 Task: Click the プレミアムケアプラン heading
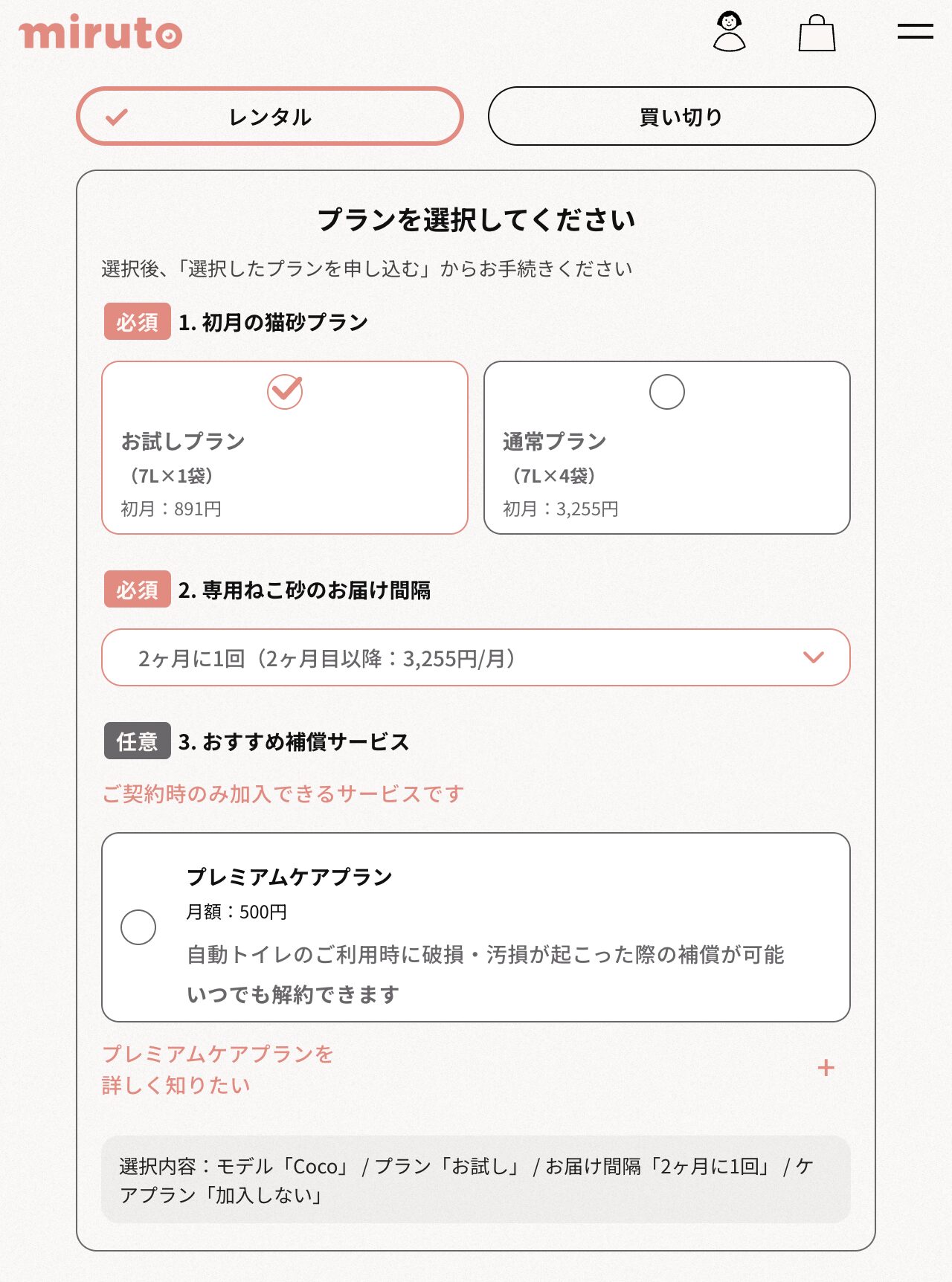click(289, 877)
